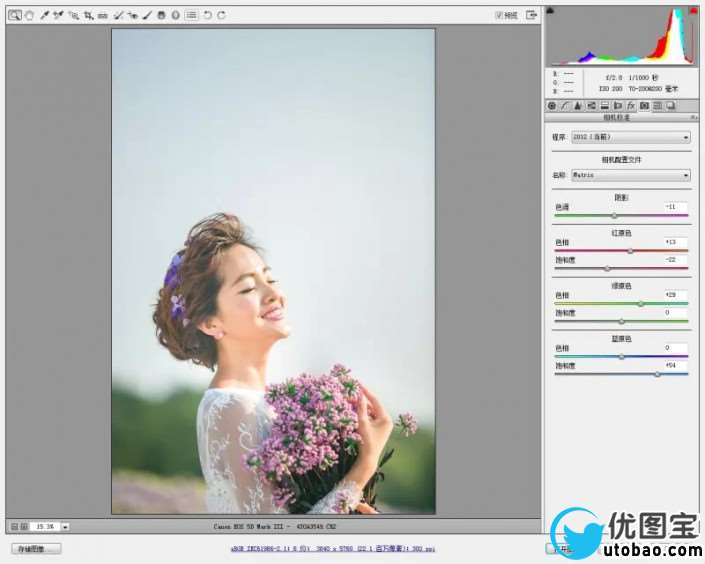This screenshot has width=705, height=564.
Task: Open the Tone Curve panel tab
Action: [x=565, y=105]
